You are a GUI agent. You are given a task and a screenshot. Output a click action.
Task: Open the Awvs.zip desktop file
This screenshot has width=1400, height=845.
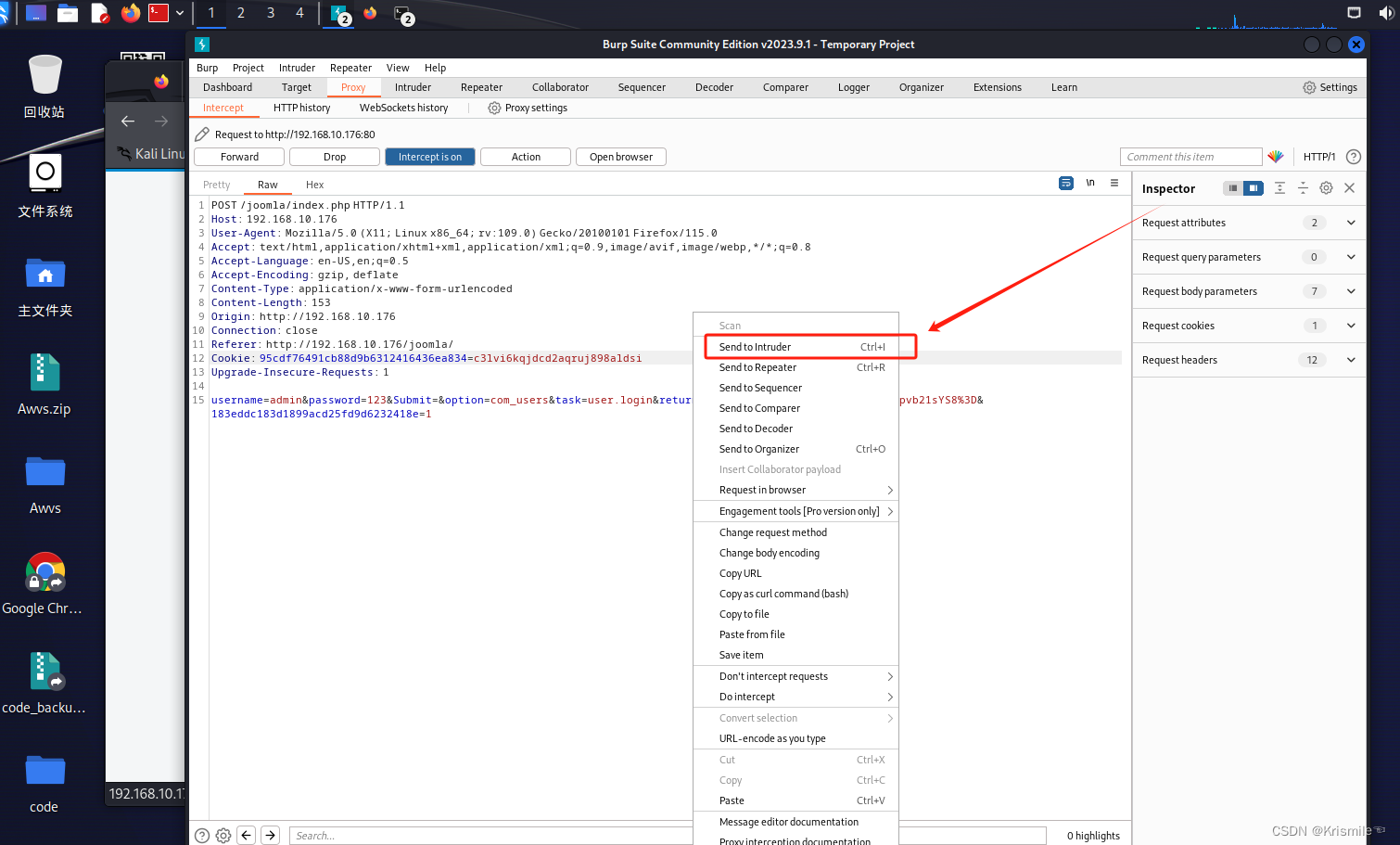click(x=44, y=385)
